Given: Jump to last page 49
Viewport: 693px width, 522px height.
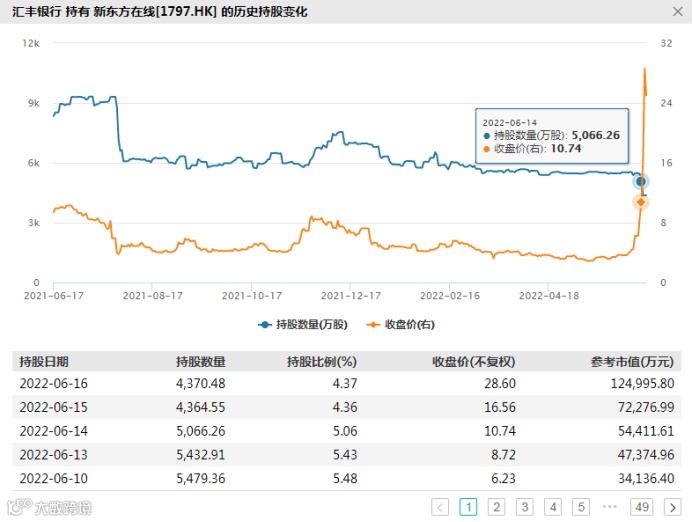Looking at the screenshot, I should [x=642, y=507].
